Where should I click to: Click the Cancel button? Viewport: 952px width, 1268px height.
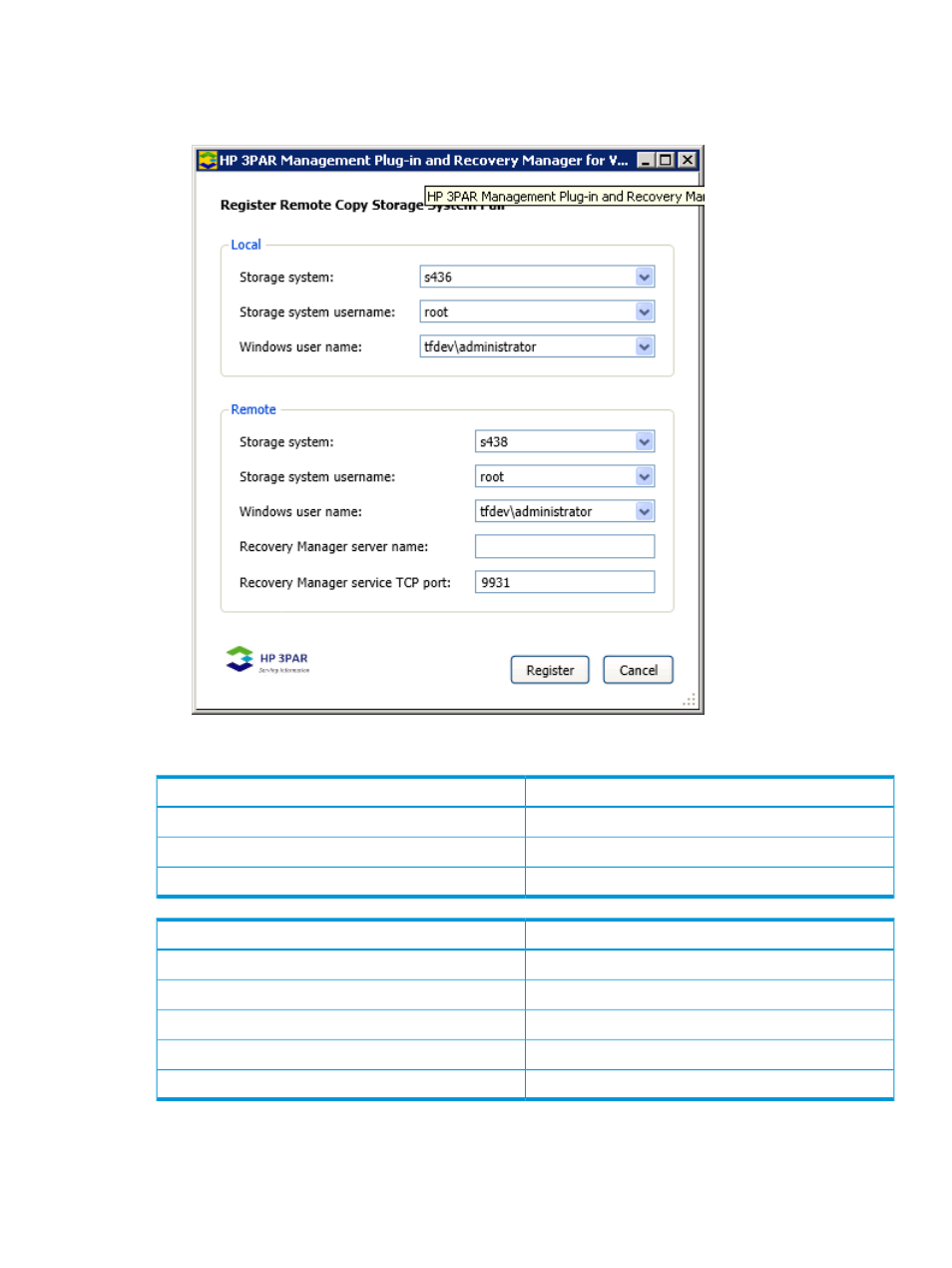pos(639,670)
